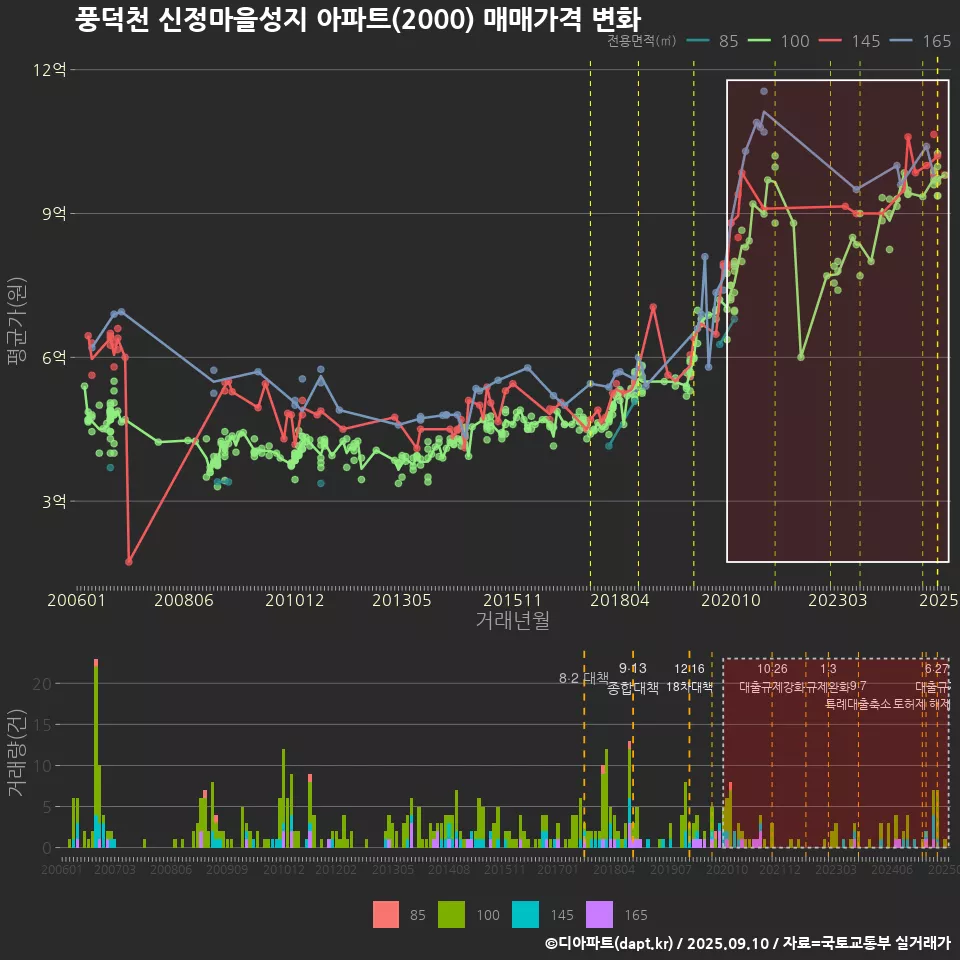Screen dimensions: 960x960
Task: Click the purple 165 bar legend swatch
Action: tap(599, 914)
